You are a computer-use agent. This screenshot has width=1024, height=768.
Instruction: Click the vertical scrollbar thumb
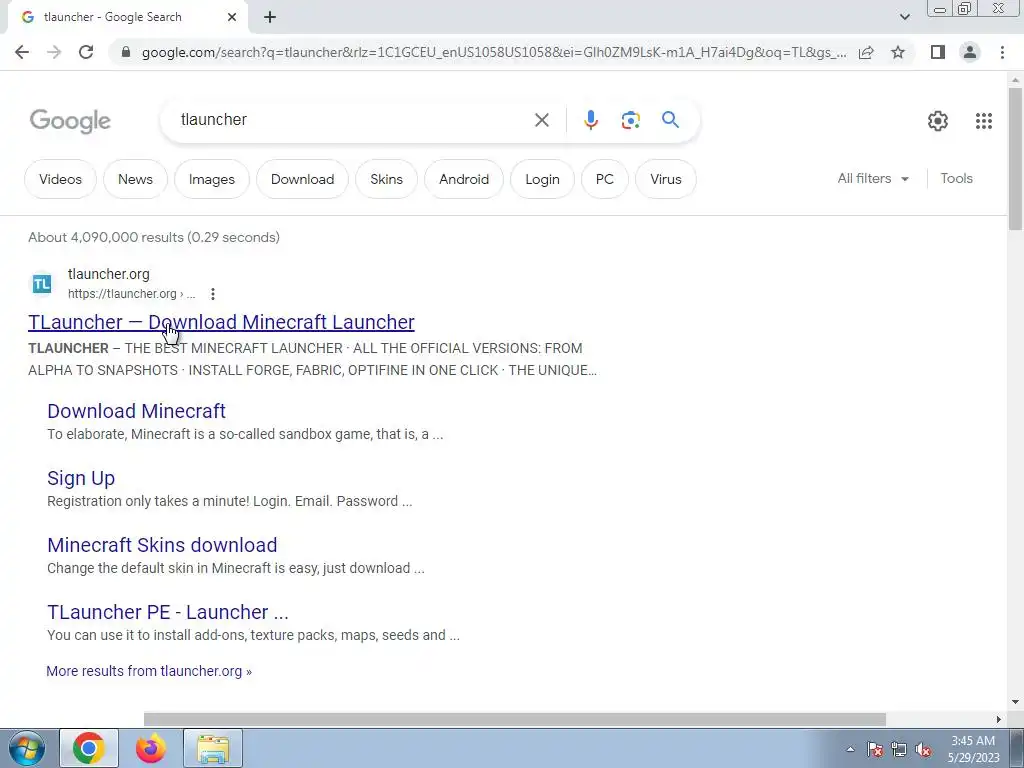[1015, 157]
